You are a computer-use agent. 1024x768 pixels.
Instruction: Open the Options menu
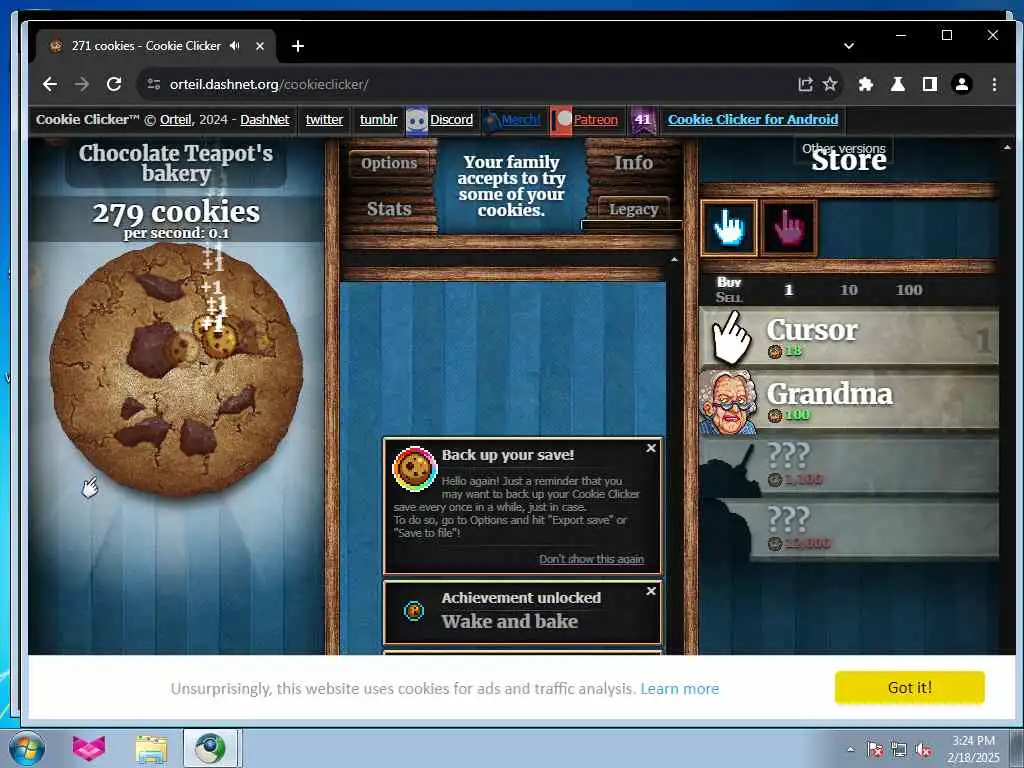[389, 163]
